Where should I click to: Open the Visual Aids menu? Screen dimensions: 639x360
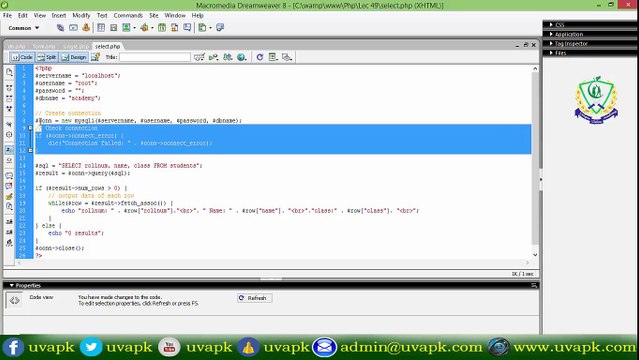click(x=287, y=57)
